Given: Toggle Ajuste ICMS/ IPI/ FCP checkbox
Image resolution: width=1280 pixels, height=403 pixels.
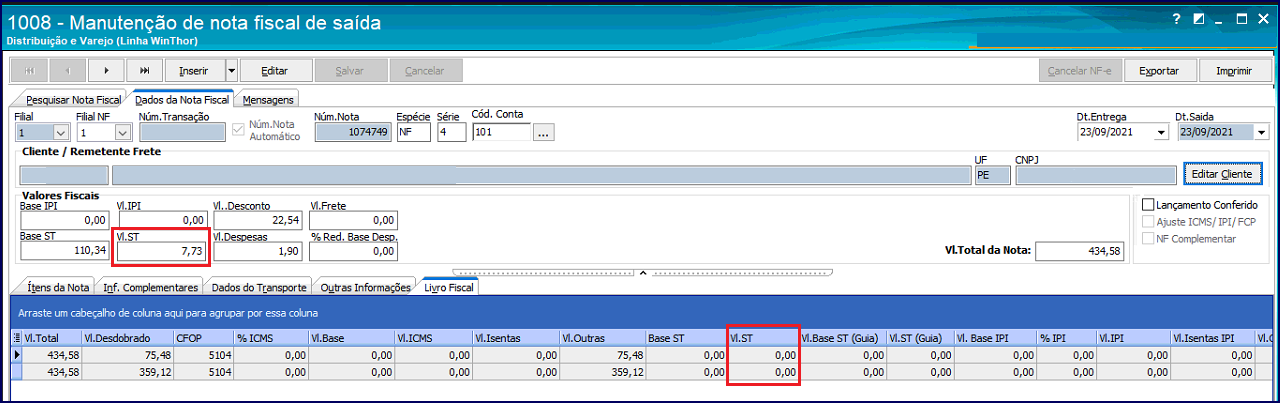Looking at the screenshot, I should (1147, 222).
